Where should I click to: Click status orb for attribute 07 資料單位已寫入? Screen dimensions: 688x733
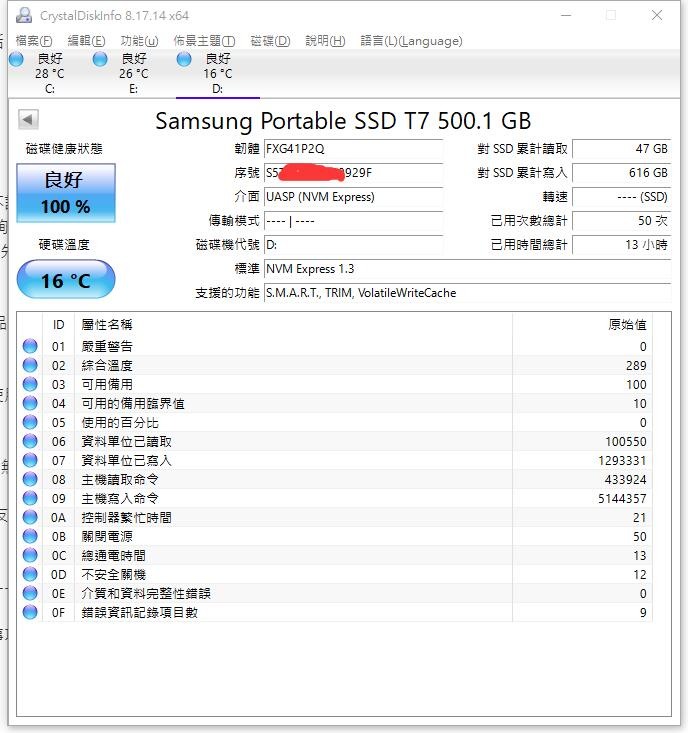tap(30, 460)
